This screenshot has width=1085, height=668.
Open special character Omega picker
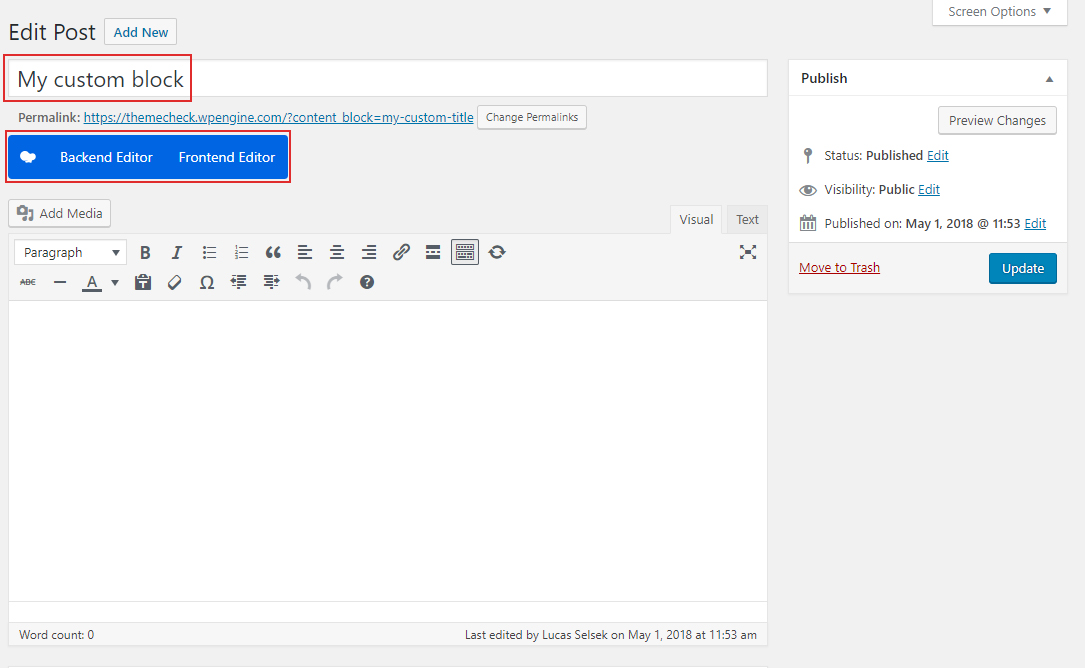pos(207,283)
